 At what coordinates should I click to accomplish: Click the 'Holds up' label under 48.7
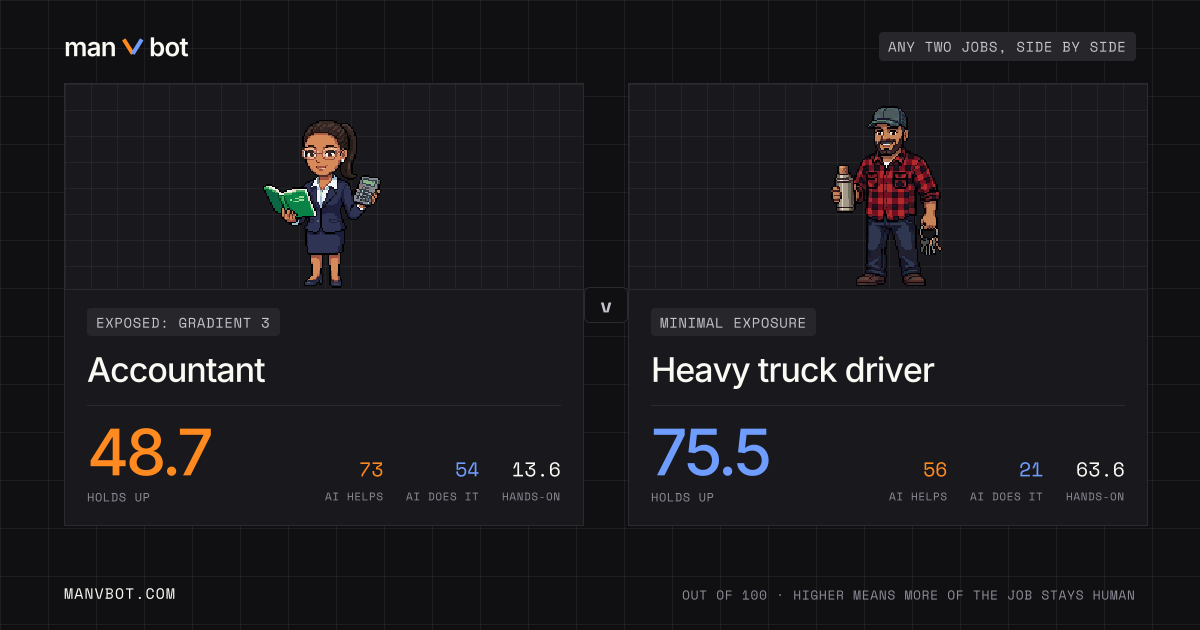point(118,497)
